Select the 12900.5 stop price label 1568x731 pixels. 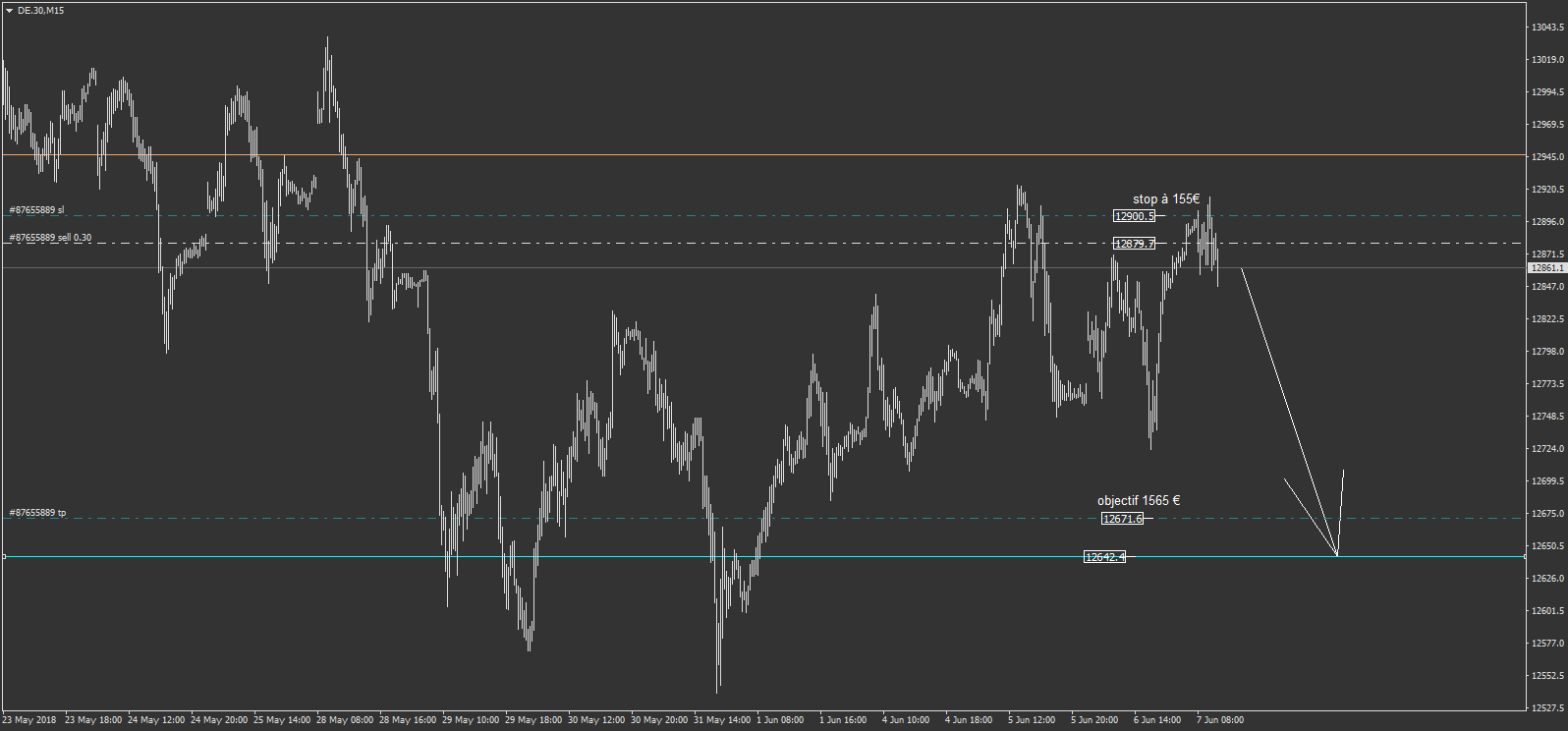(1135, 216)
